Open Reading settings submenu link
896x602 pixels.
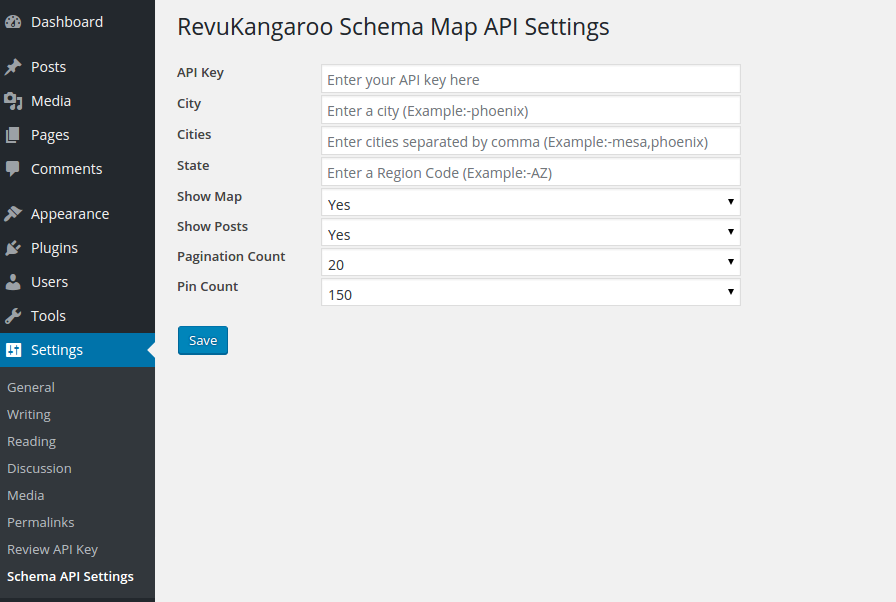pos(31,442)
